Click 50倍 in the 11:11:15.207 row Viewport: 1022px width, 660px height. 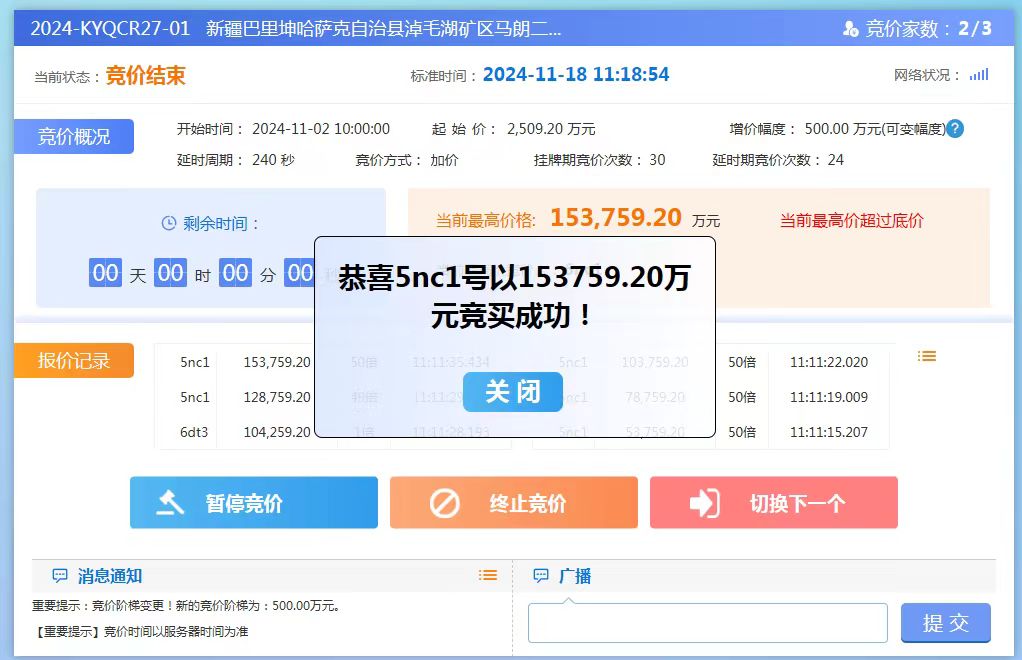click(742, 432)
